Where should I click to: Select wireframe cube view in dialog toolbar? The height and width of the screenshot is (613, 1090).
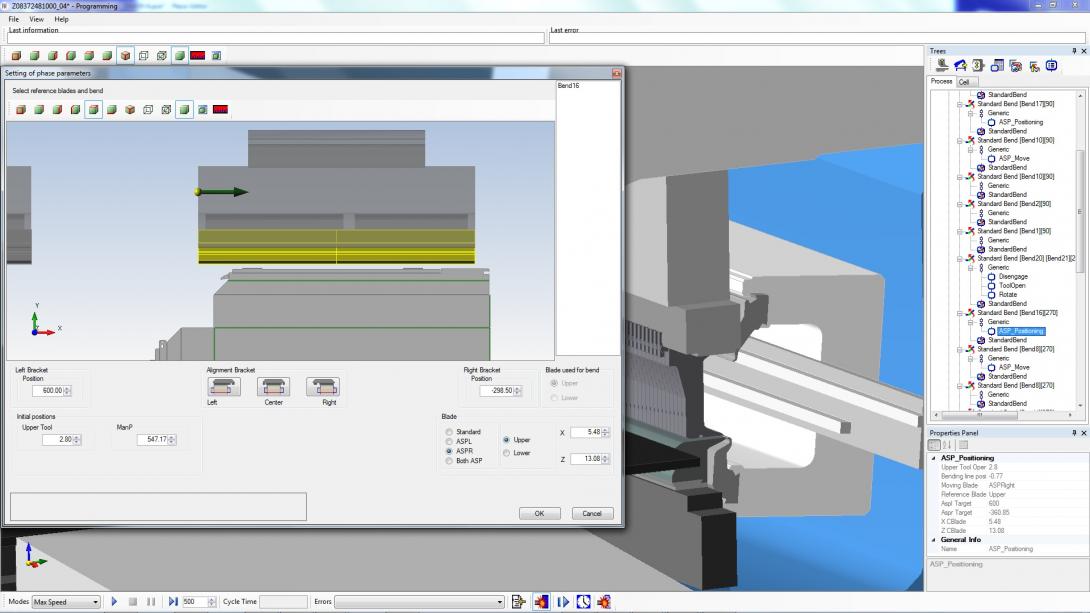coord(148,110)
